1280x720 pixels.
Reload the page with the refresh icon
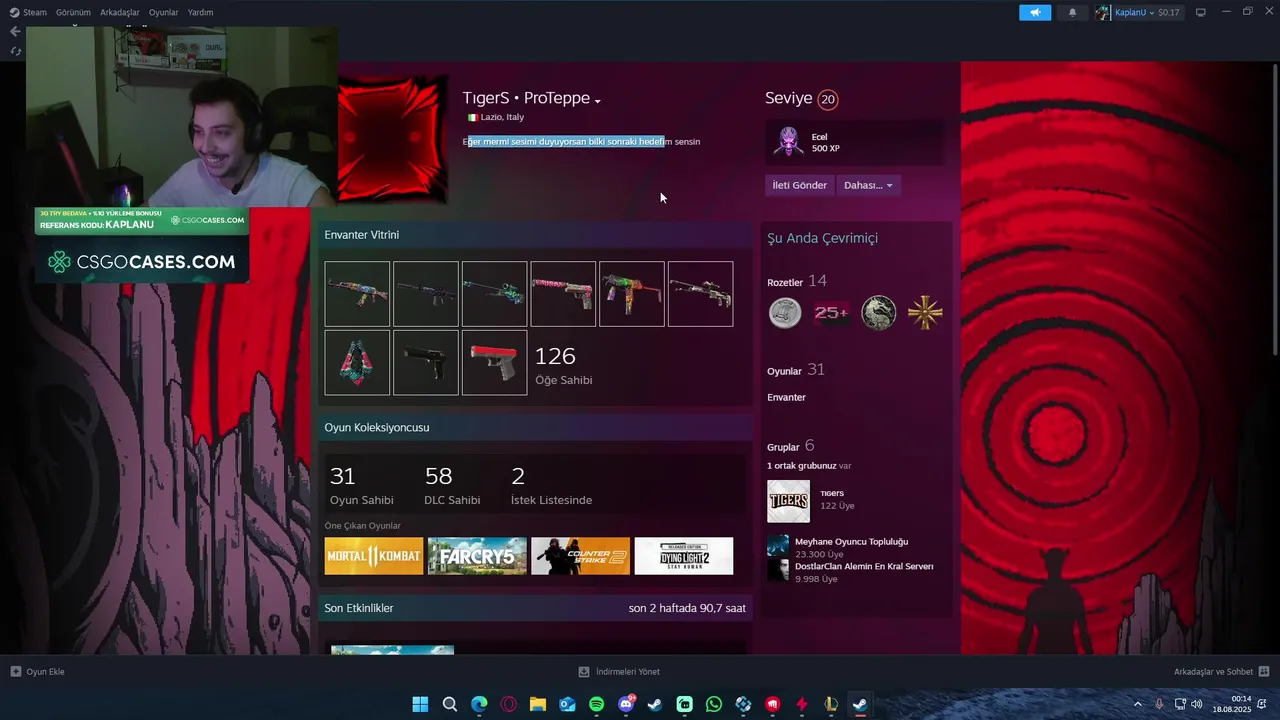[14, 51]
